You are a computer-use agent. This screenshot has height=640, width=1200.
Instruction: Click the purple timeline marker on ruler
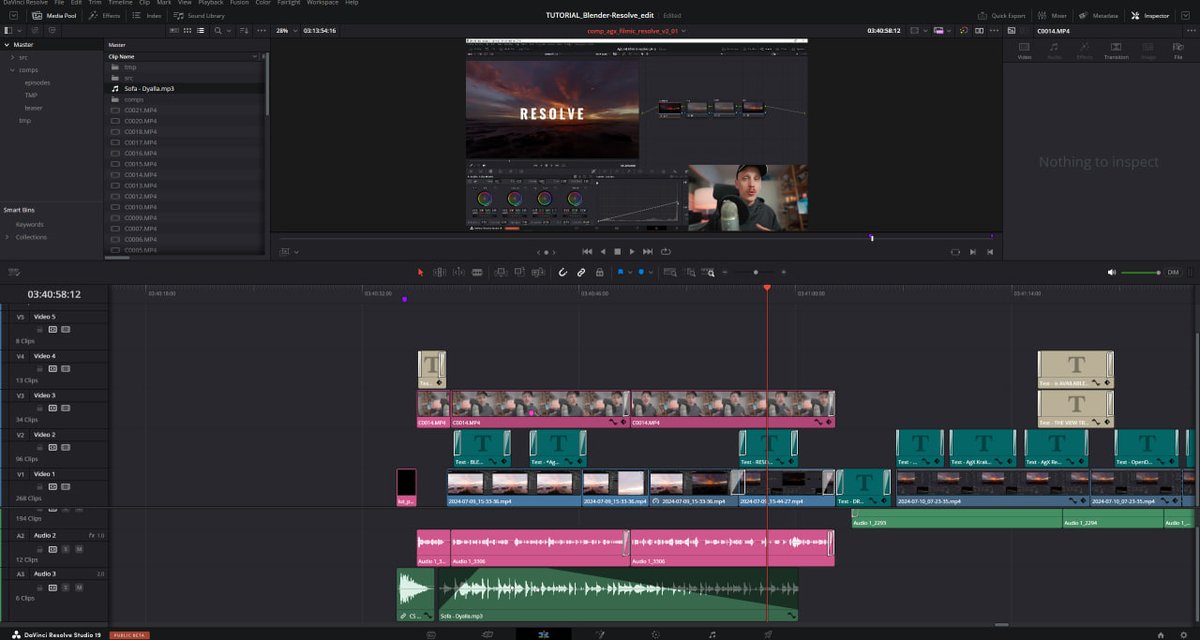tap(404, 299)
